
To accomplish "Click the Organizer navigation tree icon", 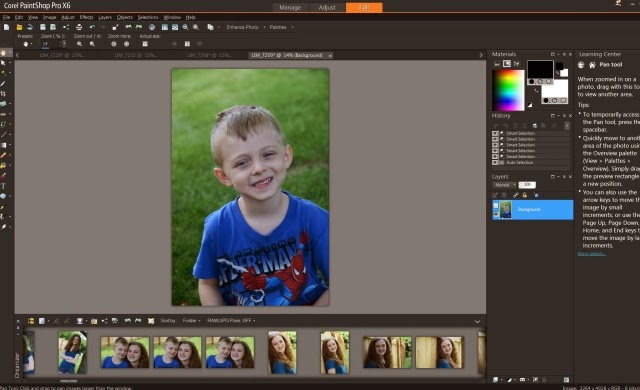I will [x=31, y=321].
